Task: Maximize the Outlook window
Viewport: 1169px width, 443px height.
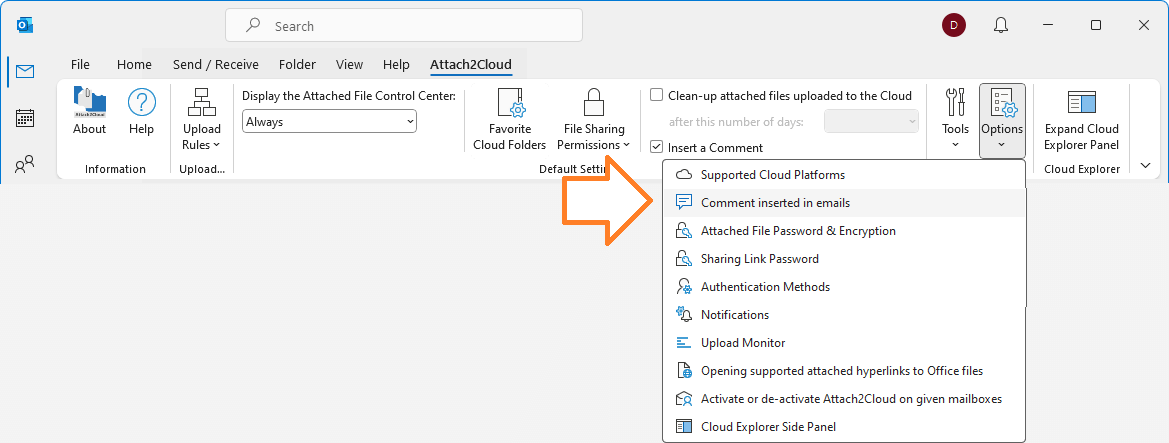Action: 1096,25
